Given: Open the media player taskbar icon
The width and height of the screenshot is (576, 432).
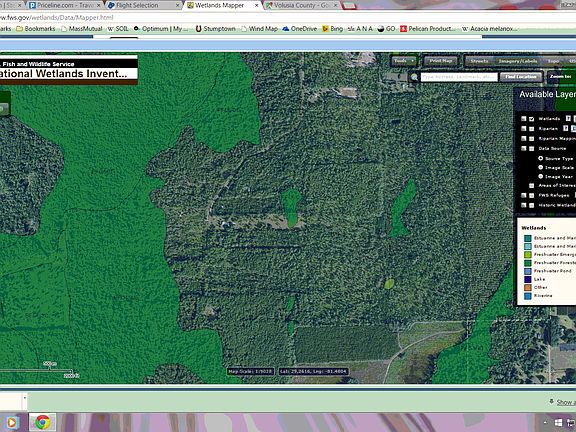Looking at the screenshot, I should point(12,423).
